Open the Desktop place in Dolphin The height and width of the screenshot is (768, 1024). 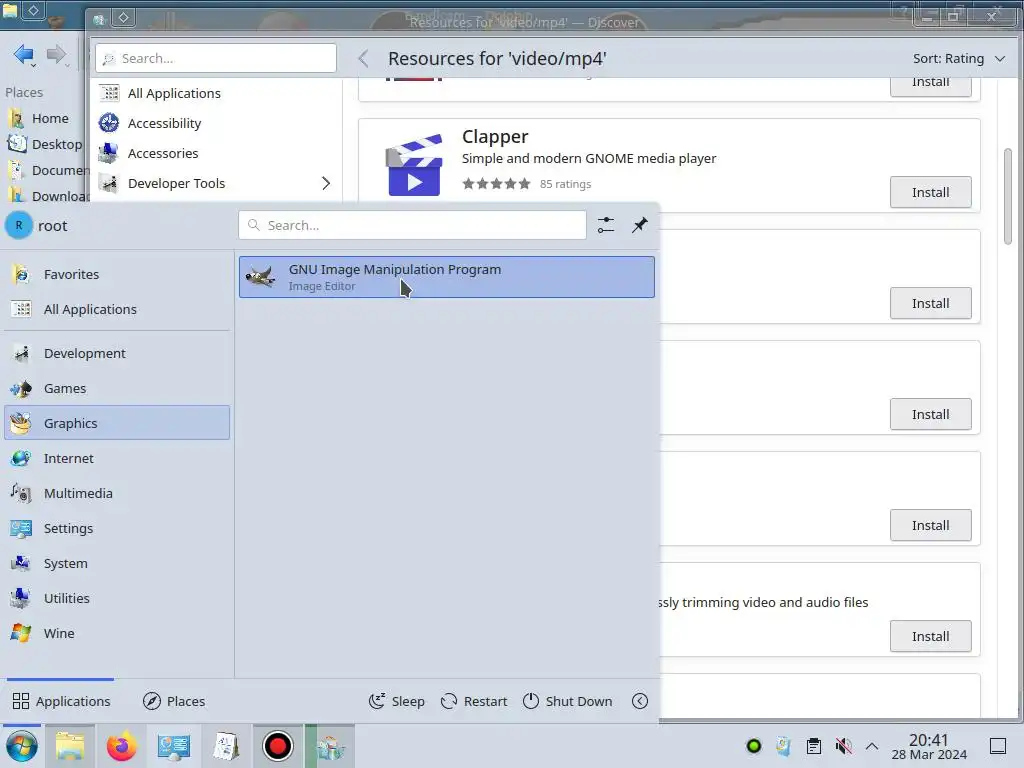click(43, 144)
